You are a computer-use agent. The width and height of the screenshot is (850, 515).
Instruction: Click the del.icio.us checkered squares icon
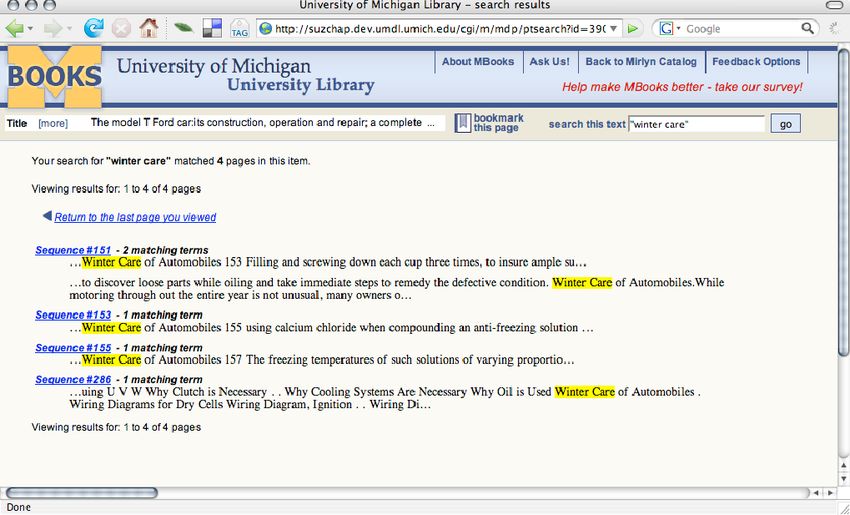tap(212, 28)
